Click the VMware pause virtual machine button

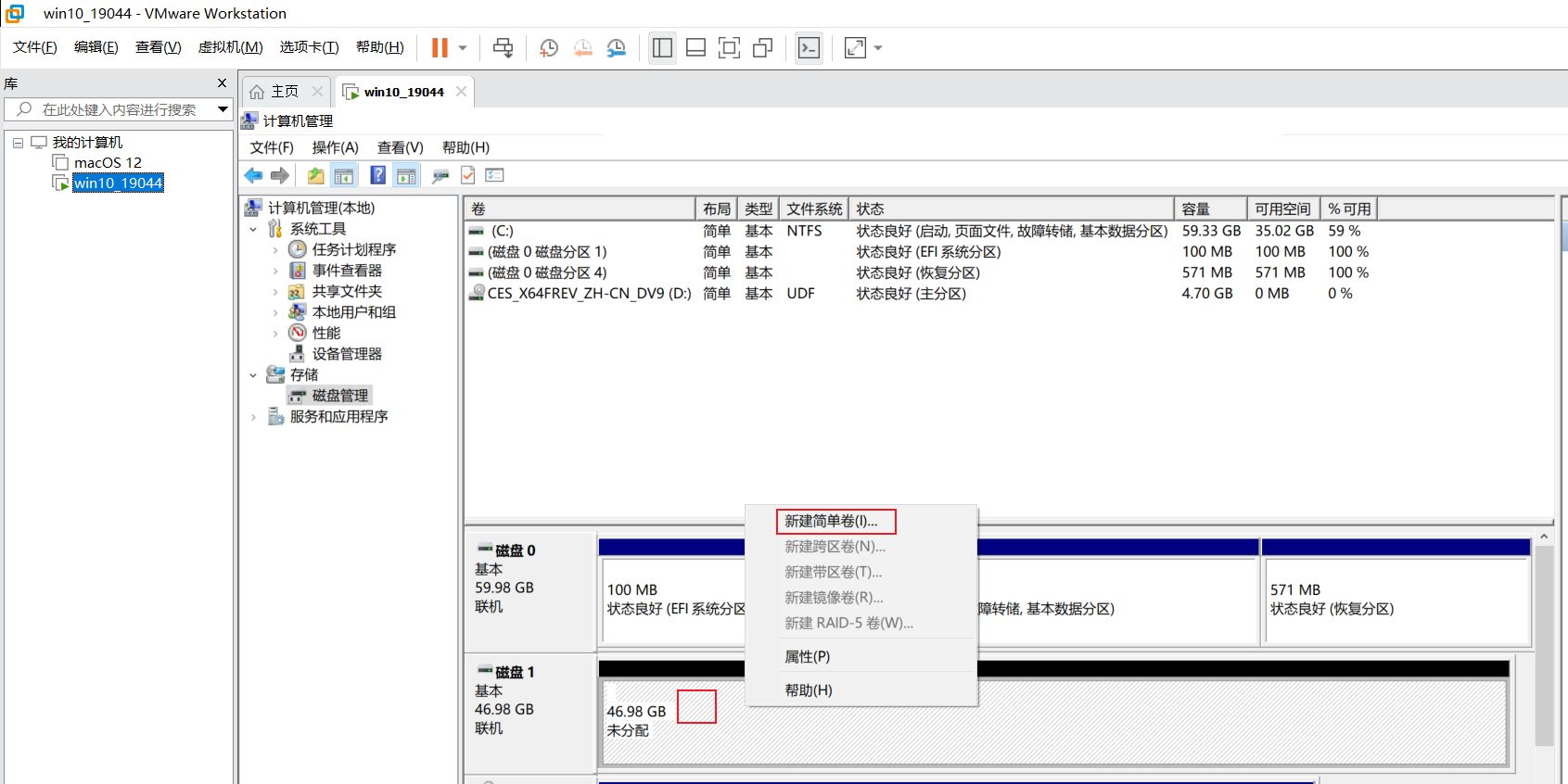point(440,47)
